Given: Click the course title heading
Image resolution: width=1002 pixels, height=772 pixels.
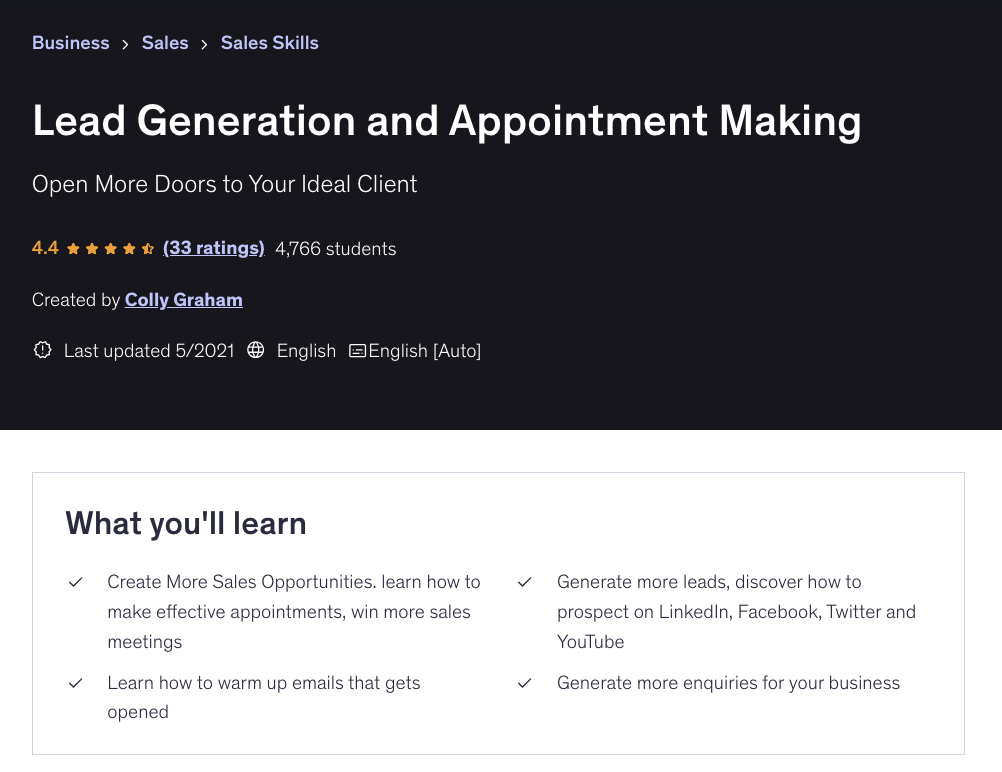Looking at the screenshot, I should click(446, 121).
